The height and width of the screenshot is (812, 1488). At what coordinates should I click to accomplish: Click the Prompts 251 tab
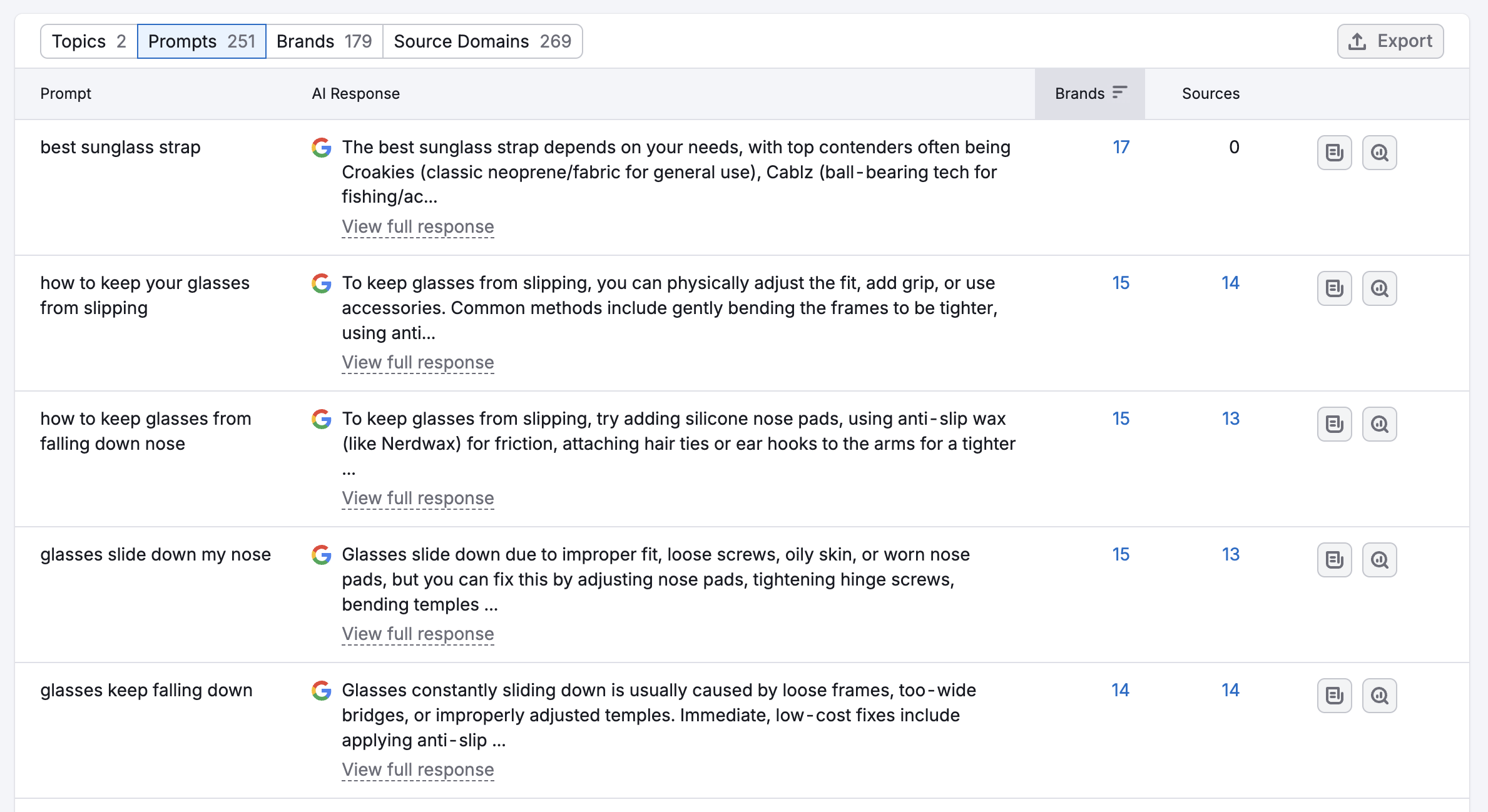pyautogui.click(x=201, y=41)
